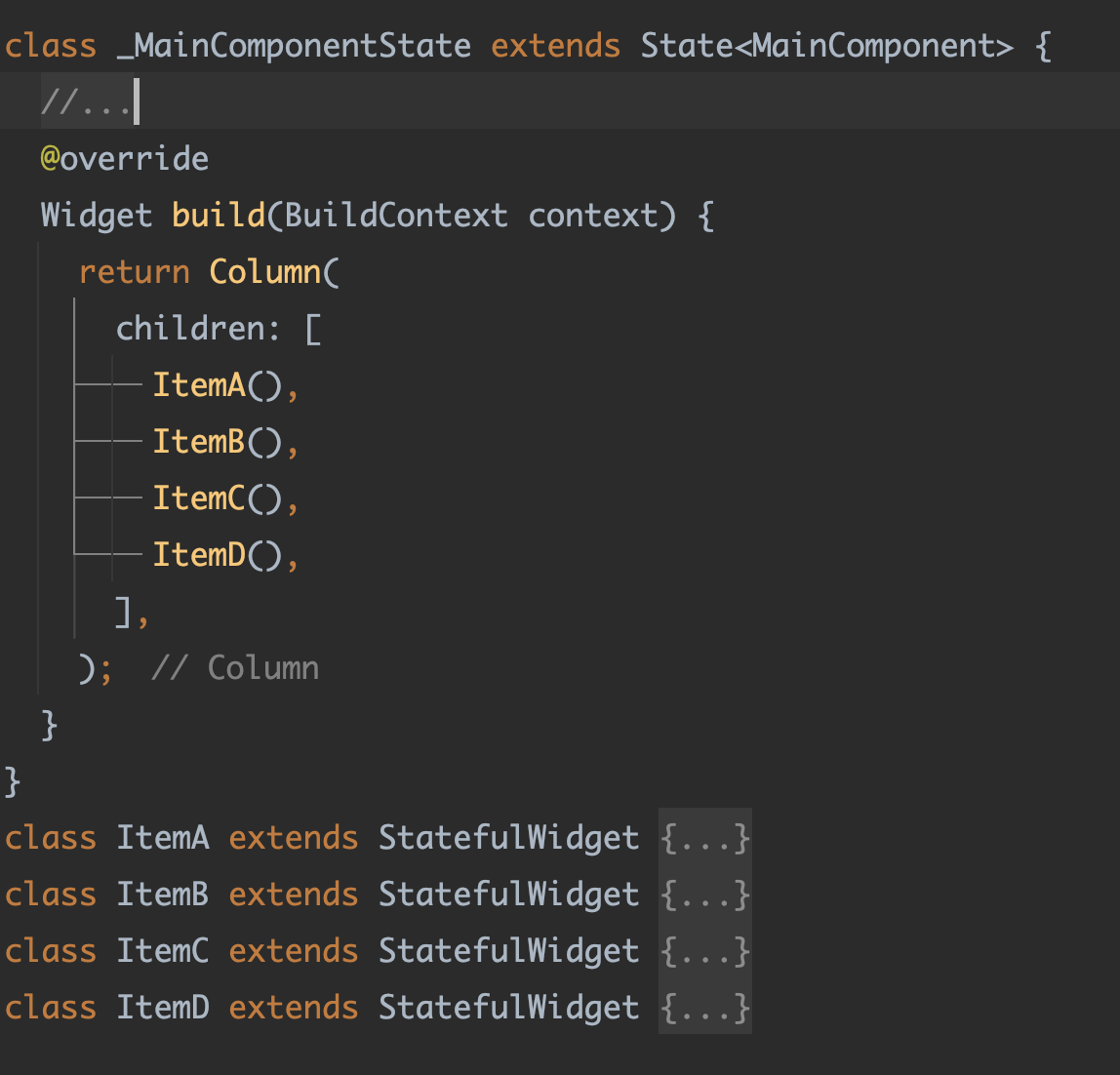Screen dimensions: 1120x1075
Task: Expand folded body of class ItemC
Action: click(x=704, y=951)
